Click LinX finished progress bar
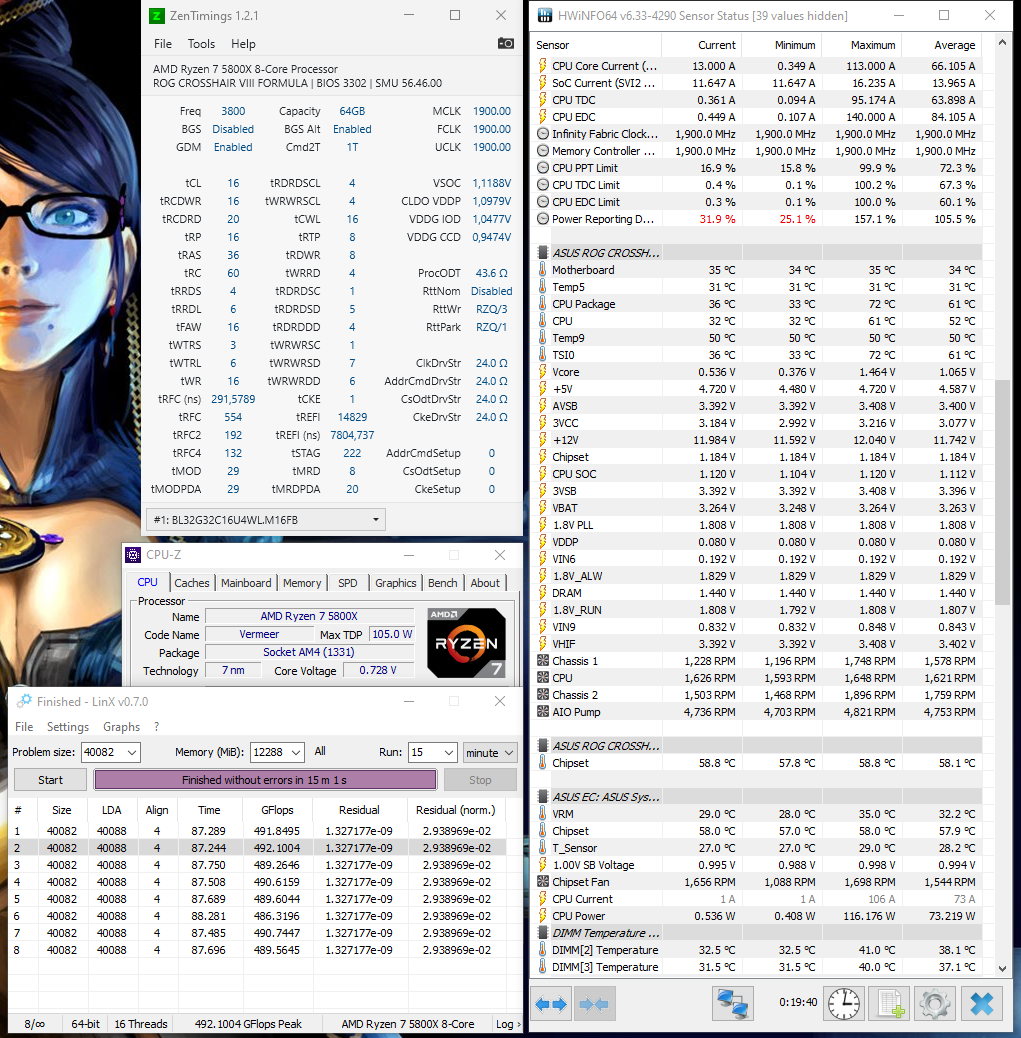Screen dimensions: 1021x1038 click(265, 780)
